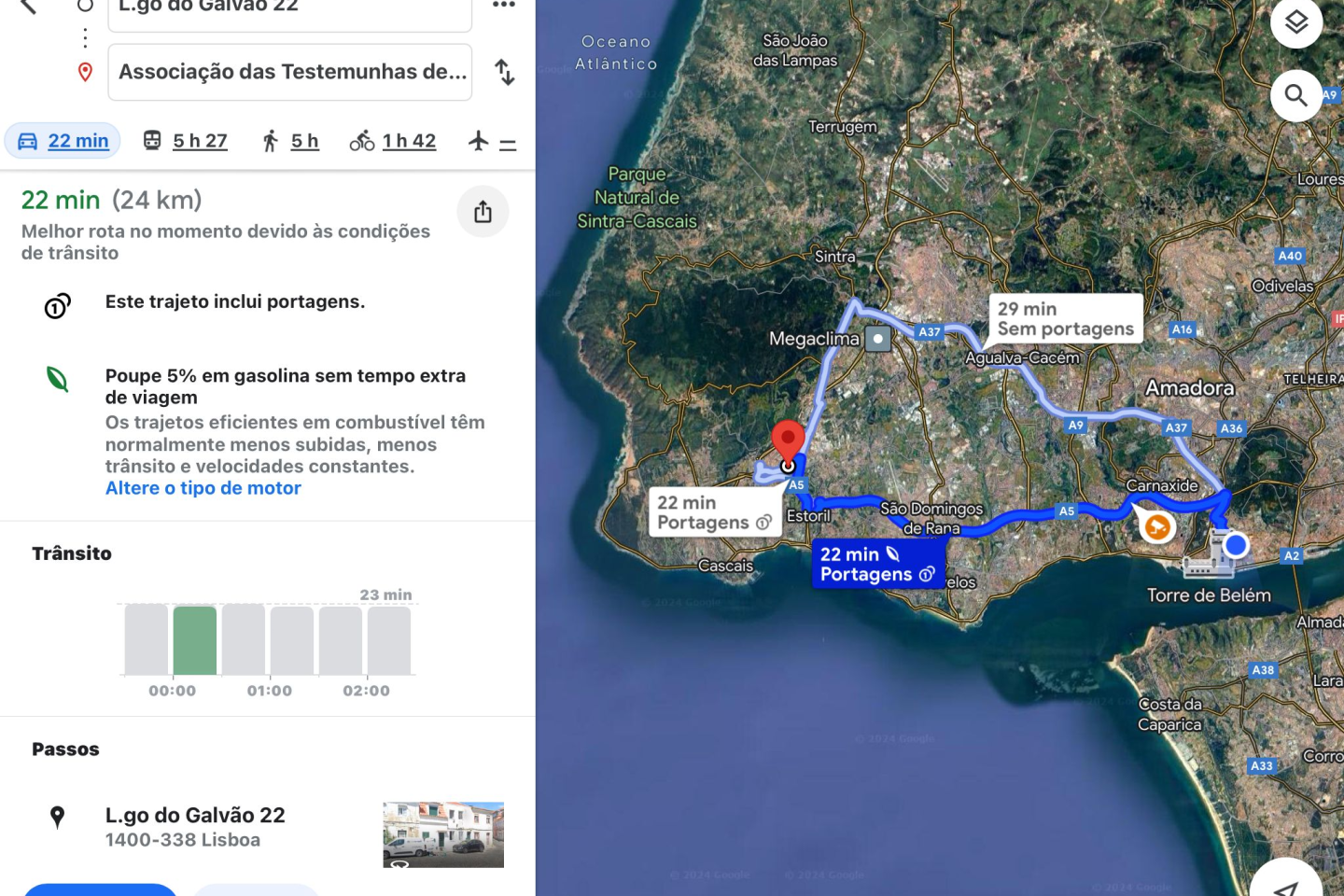Open the L.go do Galvão 22 street view thumbnail
Screen dimensions: 1344x896
443,834
